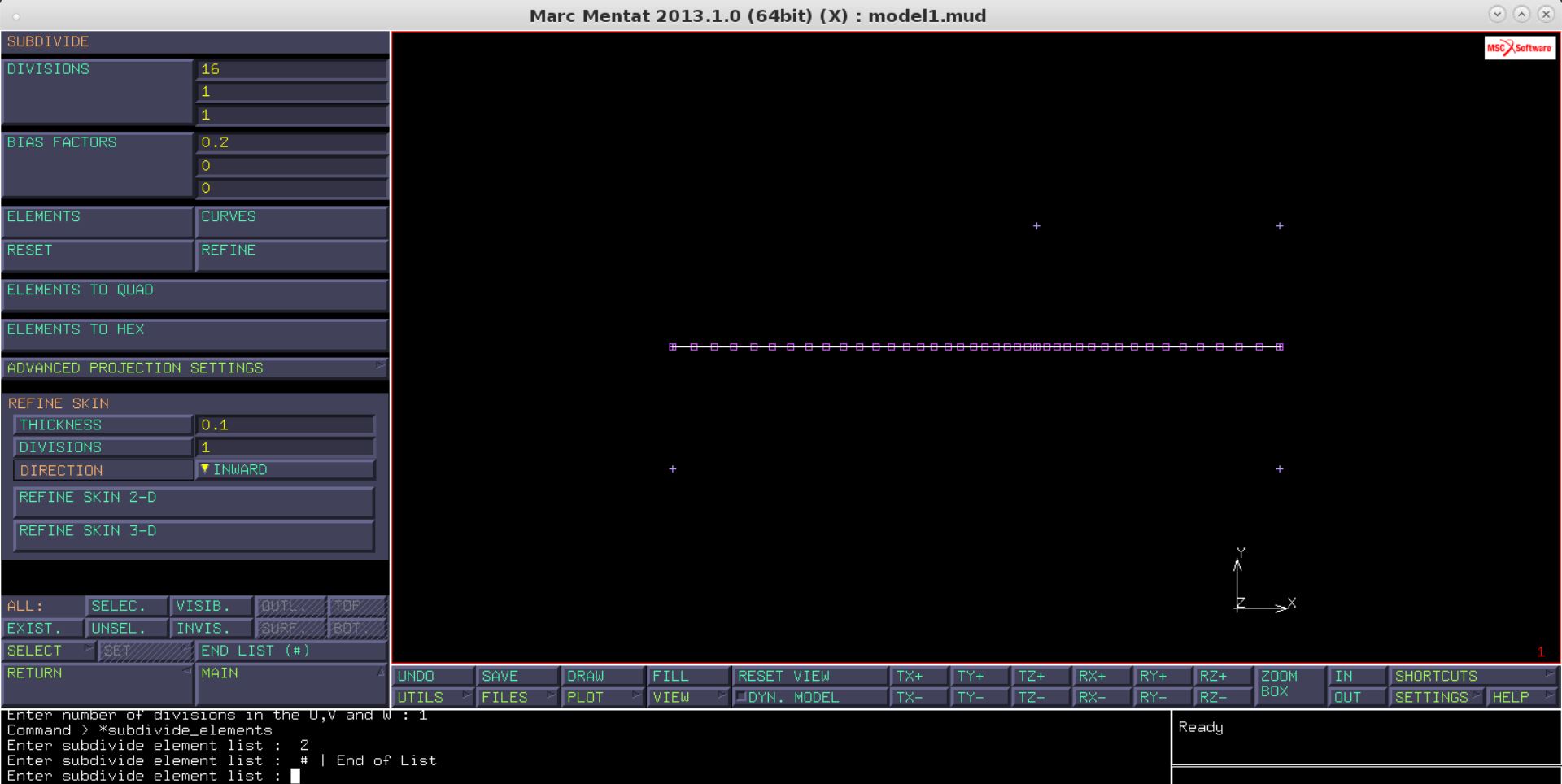Click the MSC Software logo
Image resolution: width=1562 pixels, height=784 pixels.
coord(1519,48)
